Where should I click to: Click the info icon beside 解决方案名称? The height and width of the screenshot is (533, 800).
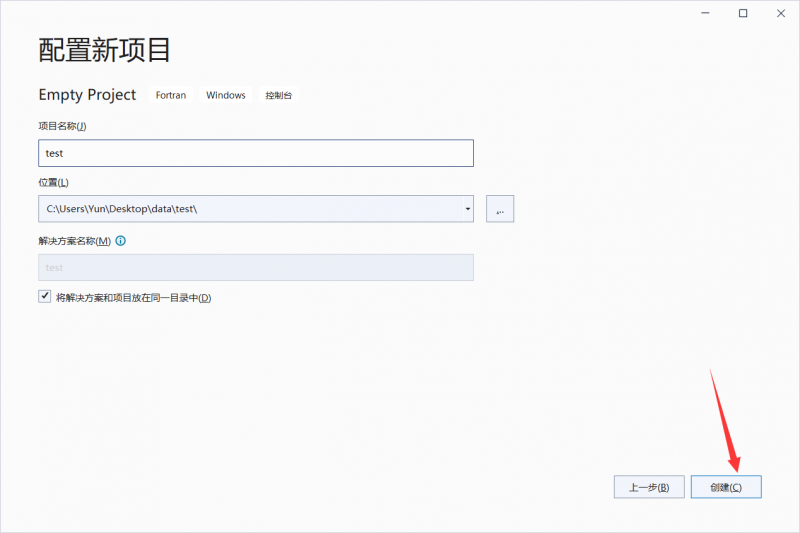(x=121, y=241)
